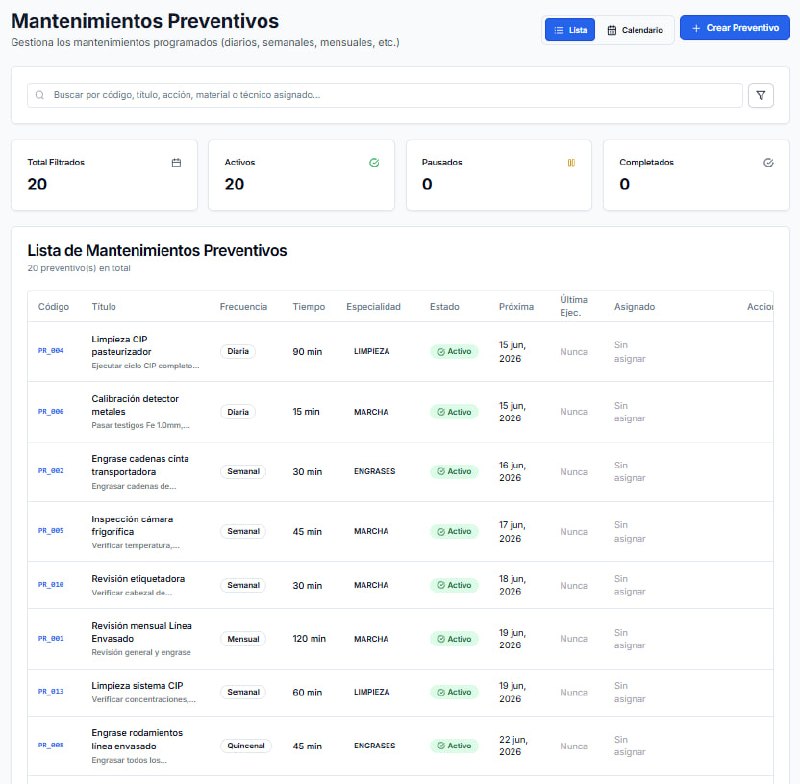This screenshot has height=784, width=800.
Task: Open the Pausados summary card
Action: (x=498, y=175)
